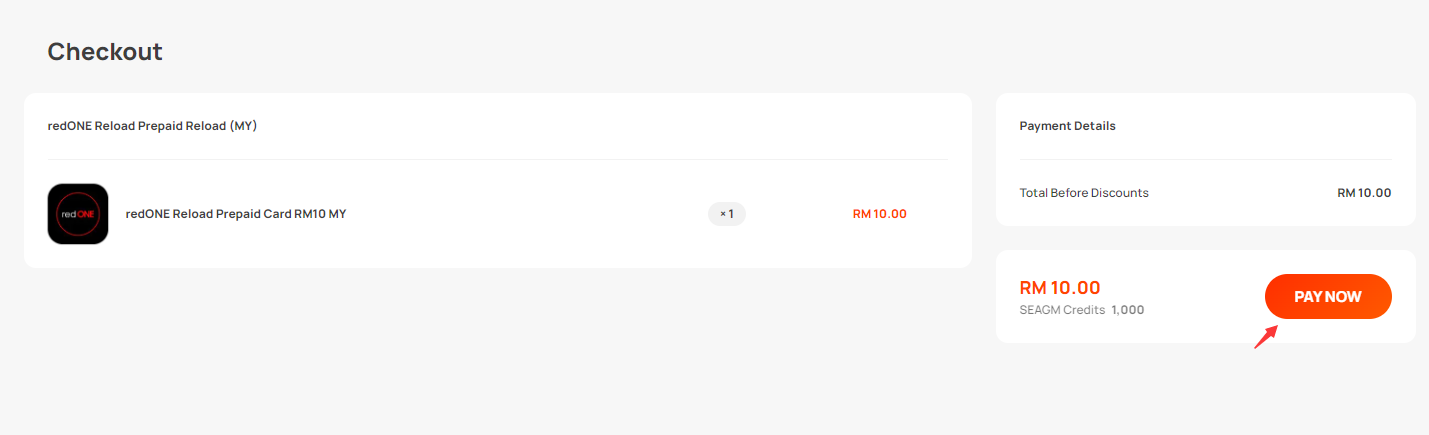Click the Payment Details heading
1429x435 pixels.
click(x=1068, y=126)
